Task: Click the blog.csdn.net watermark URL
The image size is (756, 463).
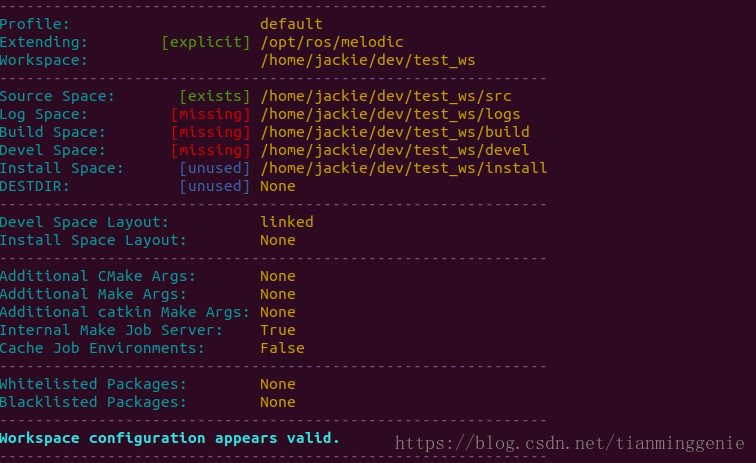Action: click(569, 442)
